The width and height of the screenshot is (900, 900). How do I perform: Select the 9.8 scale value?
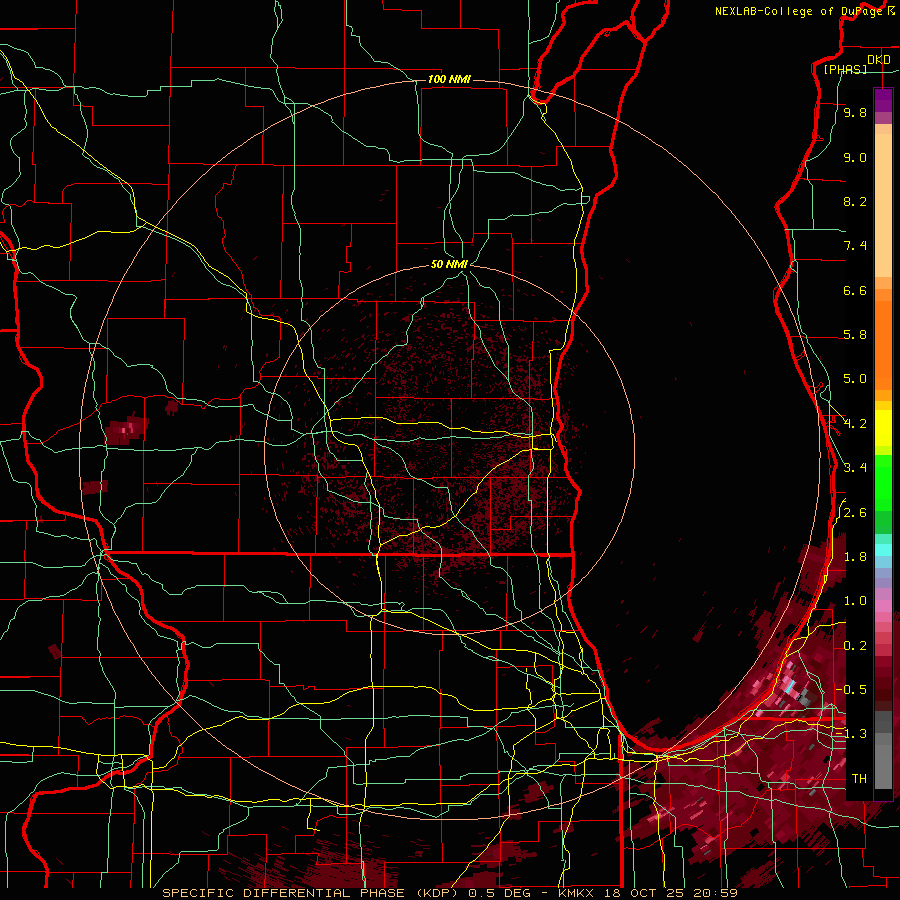coord(855,112)
